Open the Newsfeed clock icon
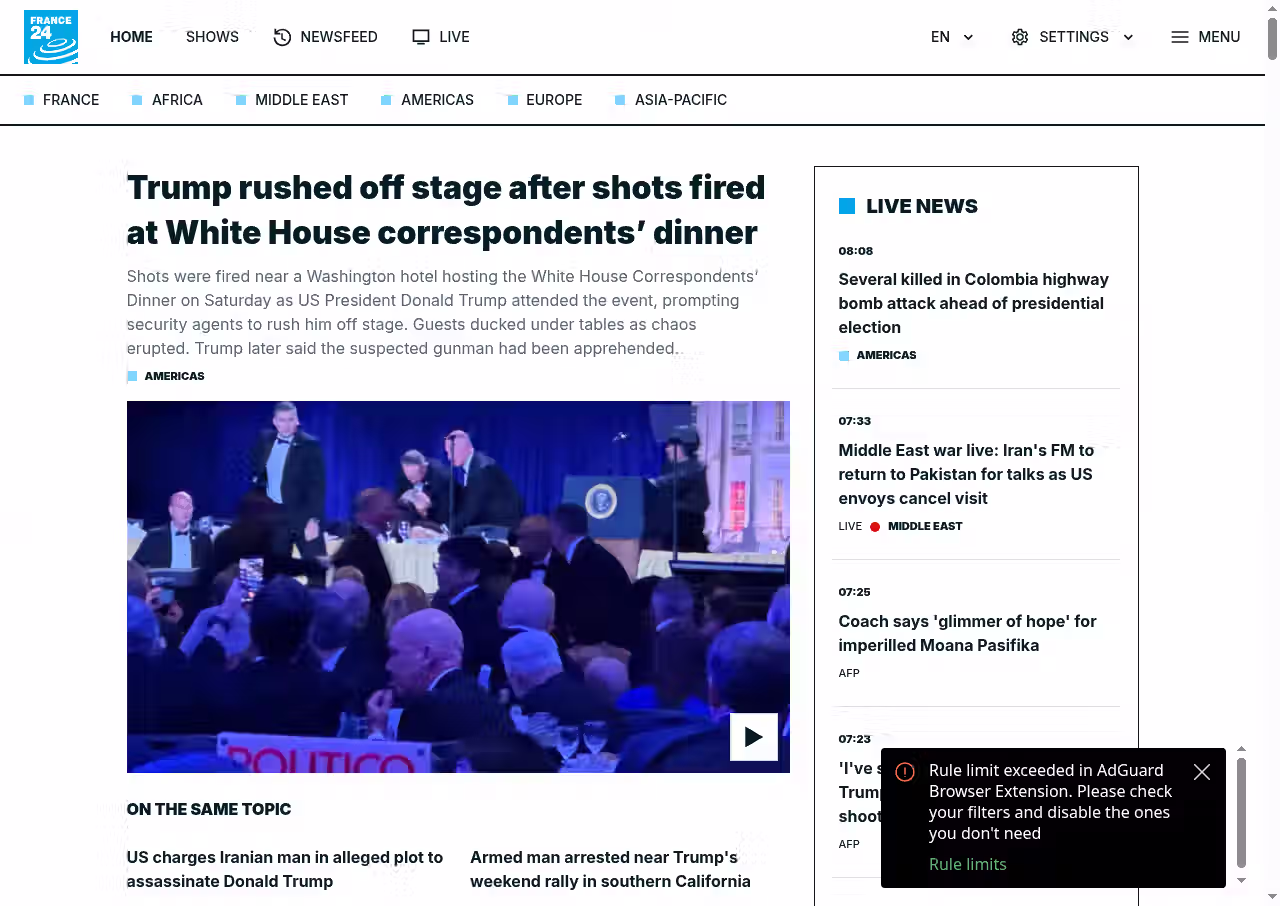1280x906 pixels. coord(283,37)
